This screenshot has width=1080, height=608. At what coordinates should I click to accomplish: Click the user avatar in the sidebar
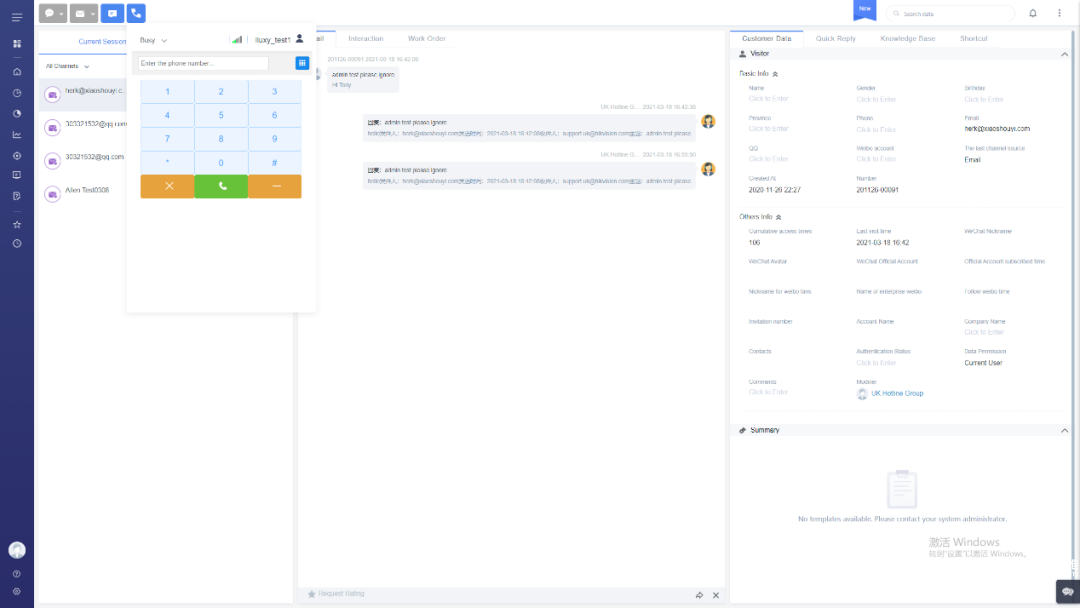[17, 549]
